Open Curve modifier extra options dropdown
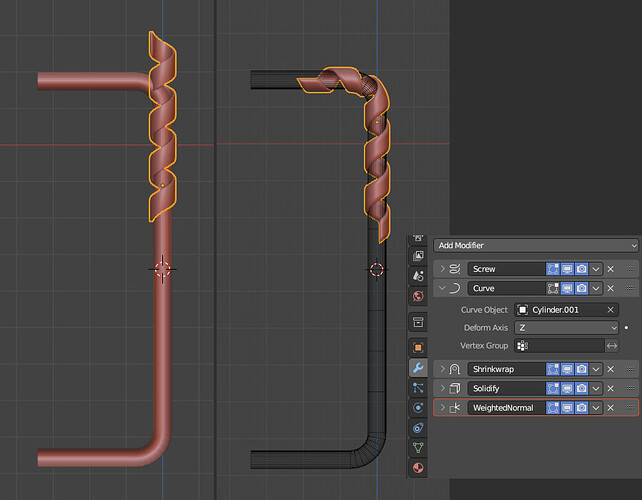Screen dimensions: 642x500 pyautogui.click(x=596, y=288)
